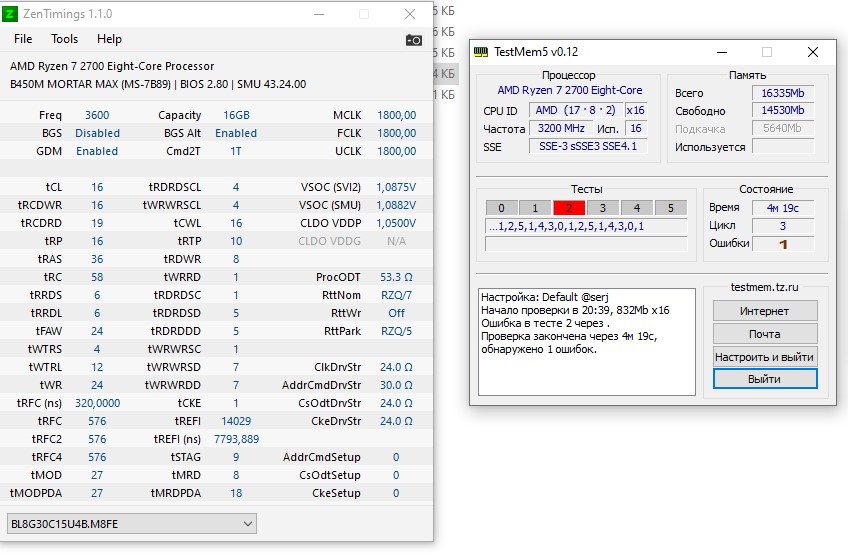Viewport: 848px width, 555px height.
Task: Click the tRC value 58
Action: coord(97,277)
